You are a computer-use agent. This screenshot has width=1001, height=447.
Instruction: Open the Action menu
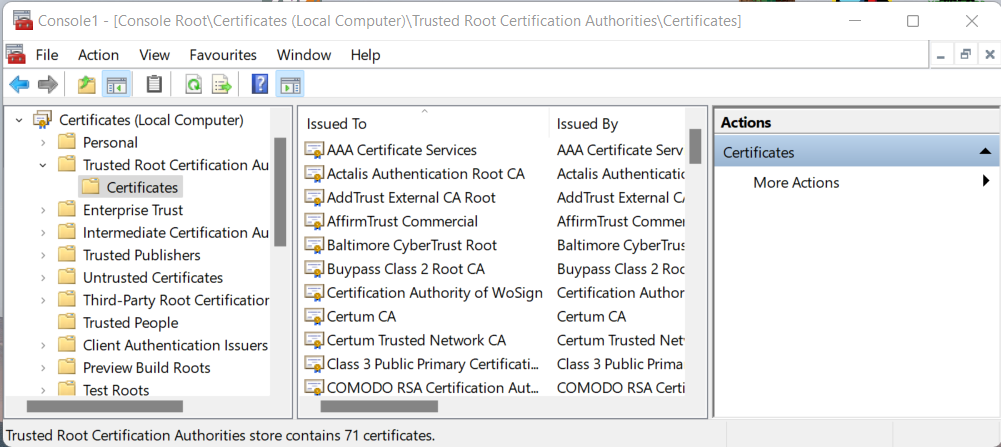98,55
